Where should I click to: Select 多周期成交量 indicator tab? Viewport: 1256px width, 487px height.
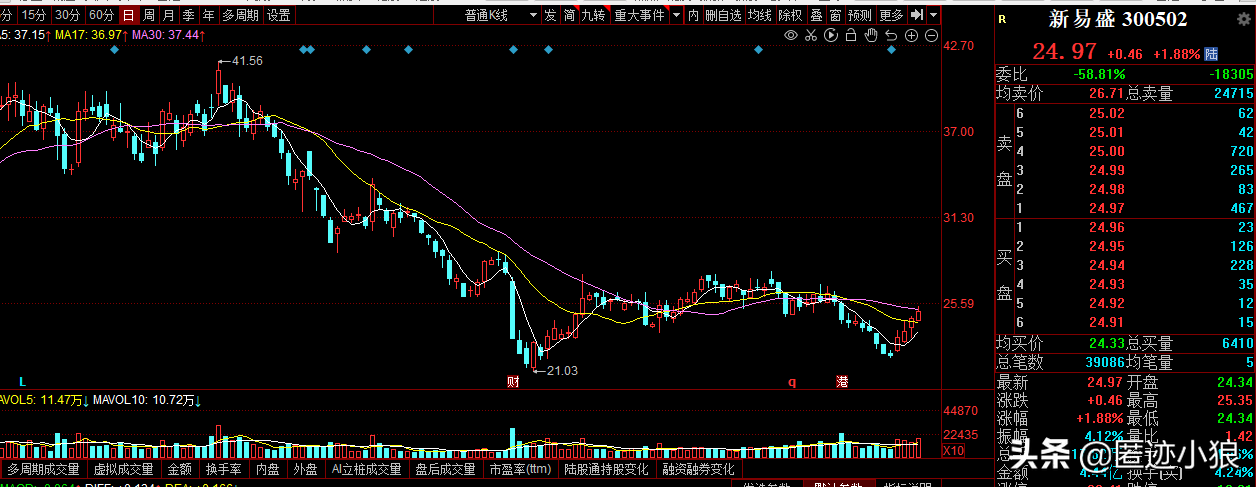43,469
